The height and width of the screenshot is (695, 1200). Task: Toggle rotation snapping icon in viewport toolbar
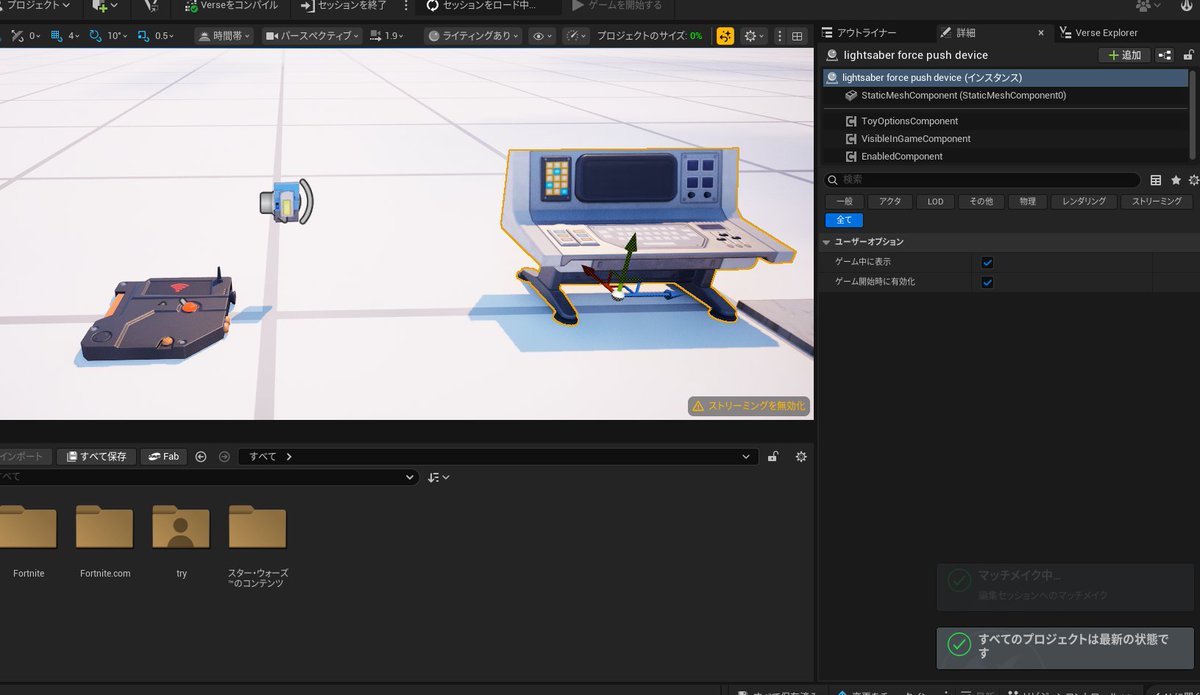96,36
